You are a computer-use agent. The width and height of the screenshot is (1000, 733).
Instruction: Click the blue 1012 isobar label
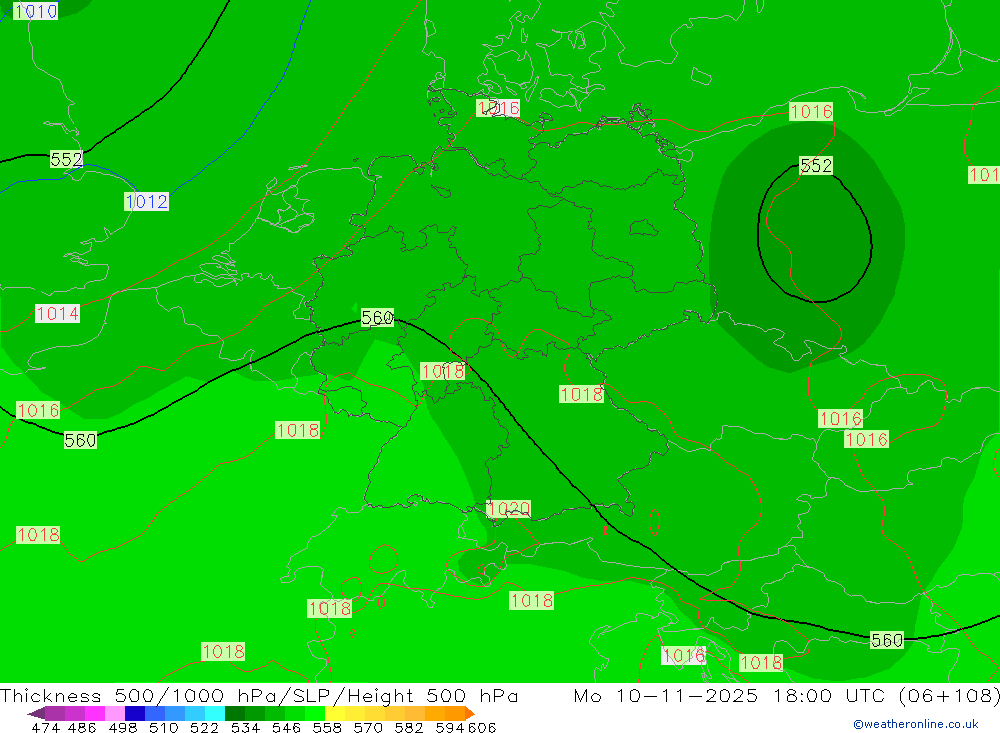coord(147,202)
